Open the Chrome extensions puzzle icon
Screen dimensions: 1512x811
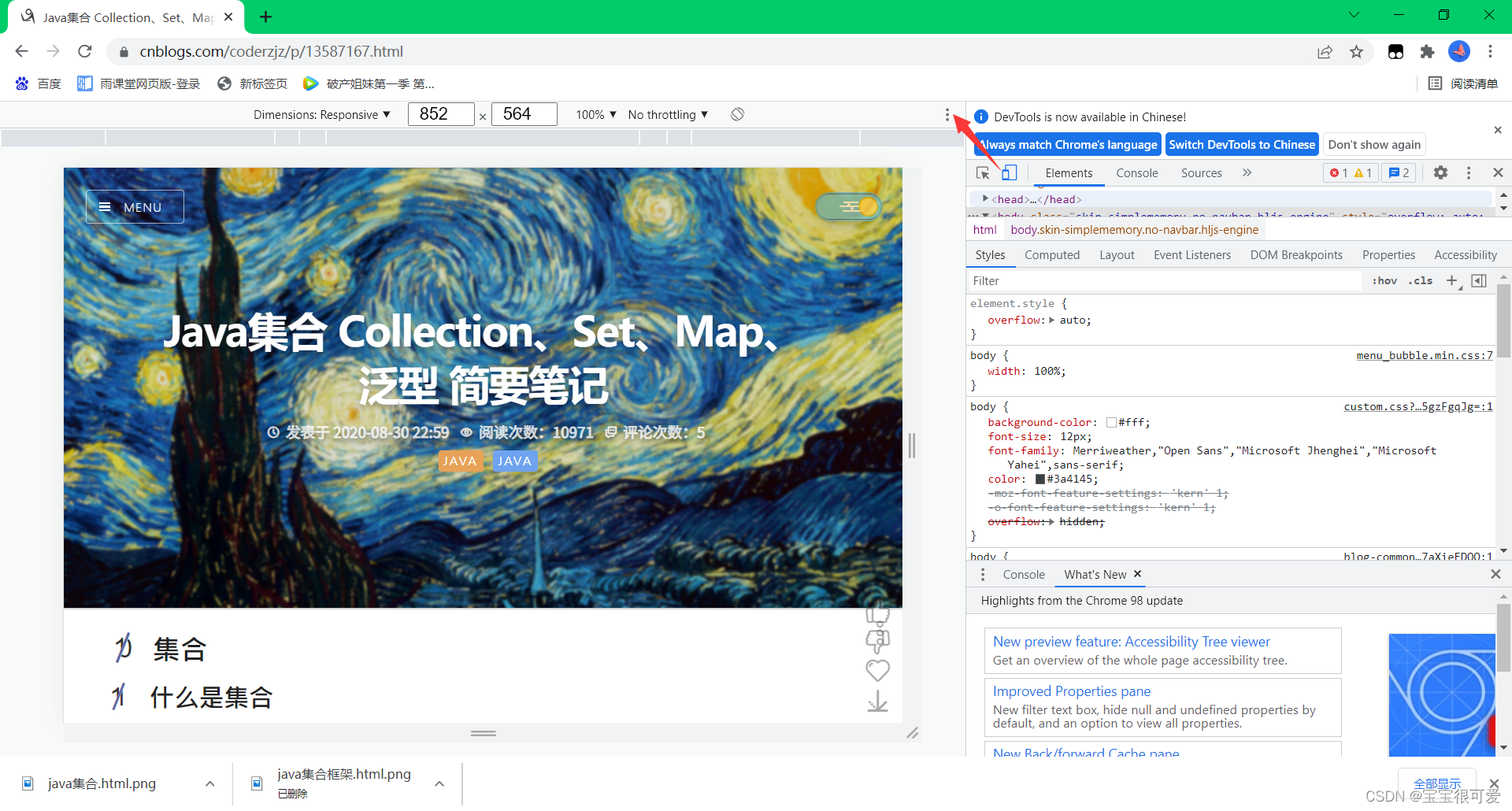coord(1427,52)
